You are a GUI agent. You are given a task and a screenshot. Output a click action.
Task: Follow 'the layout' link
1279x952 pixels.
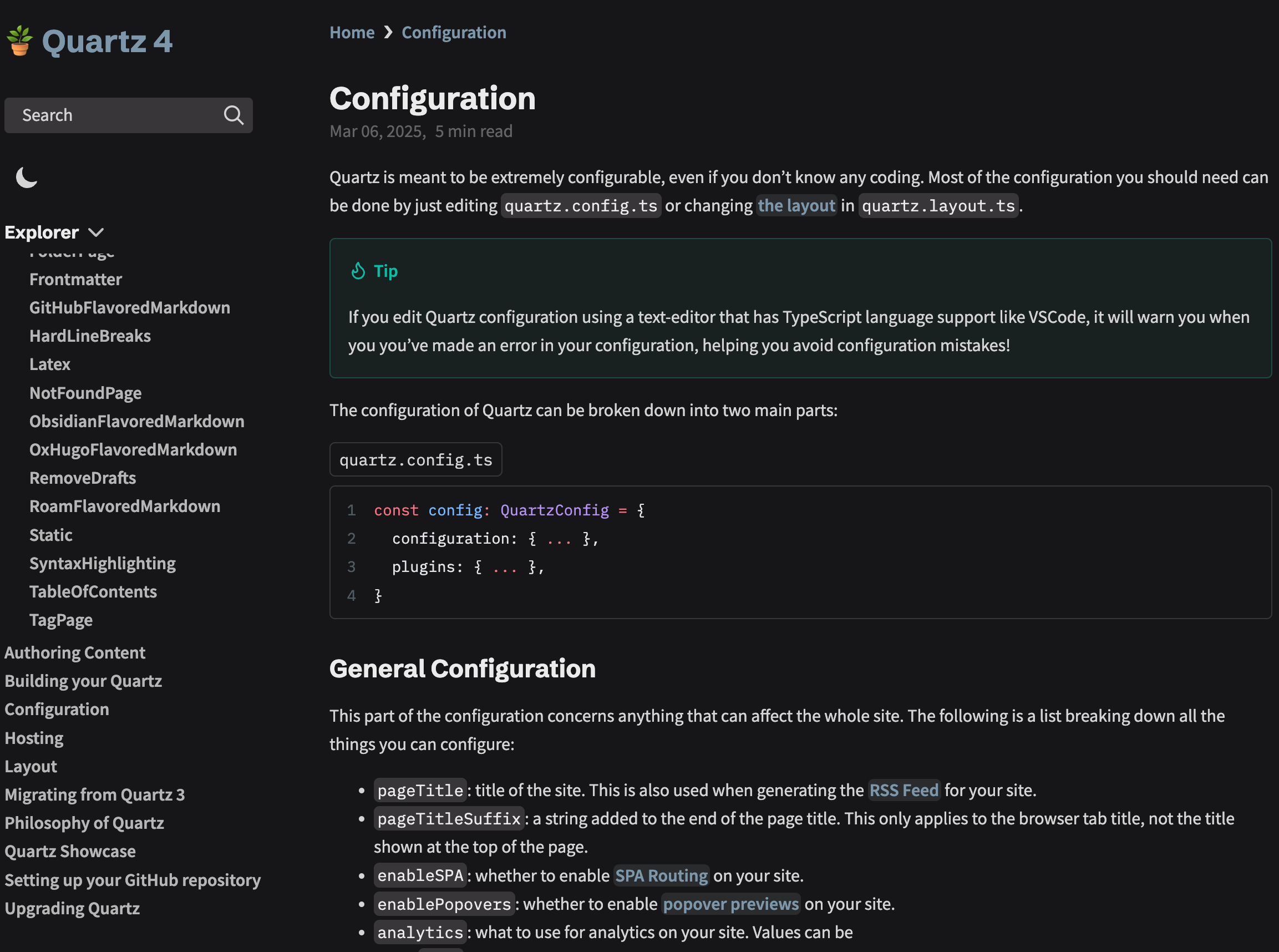point(796,206)
